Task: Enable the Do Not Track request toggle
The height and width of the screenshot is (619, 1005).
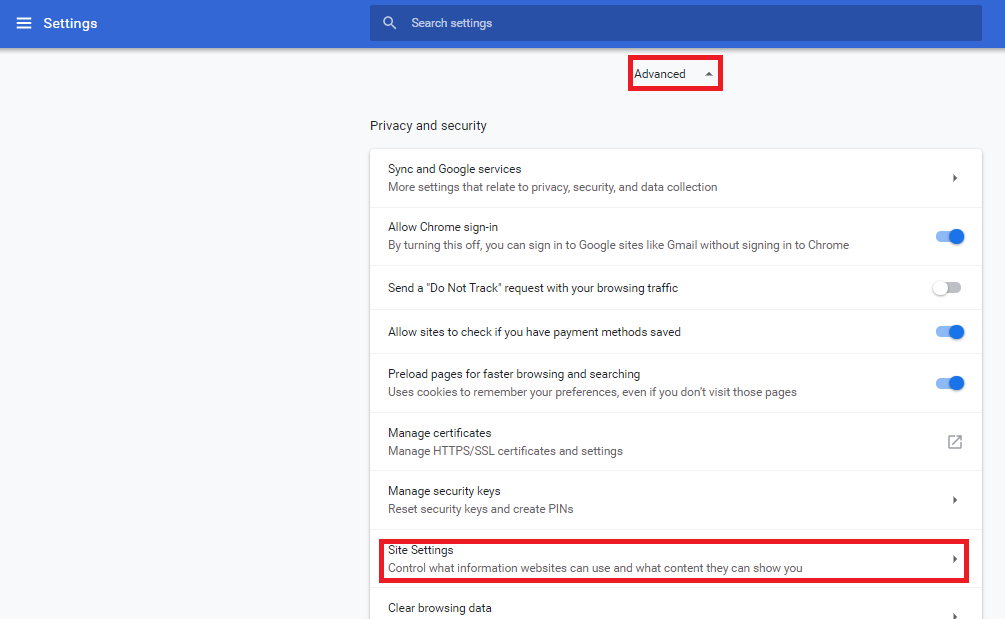Action: (946, 288)
